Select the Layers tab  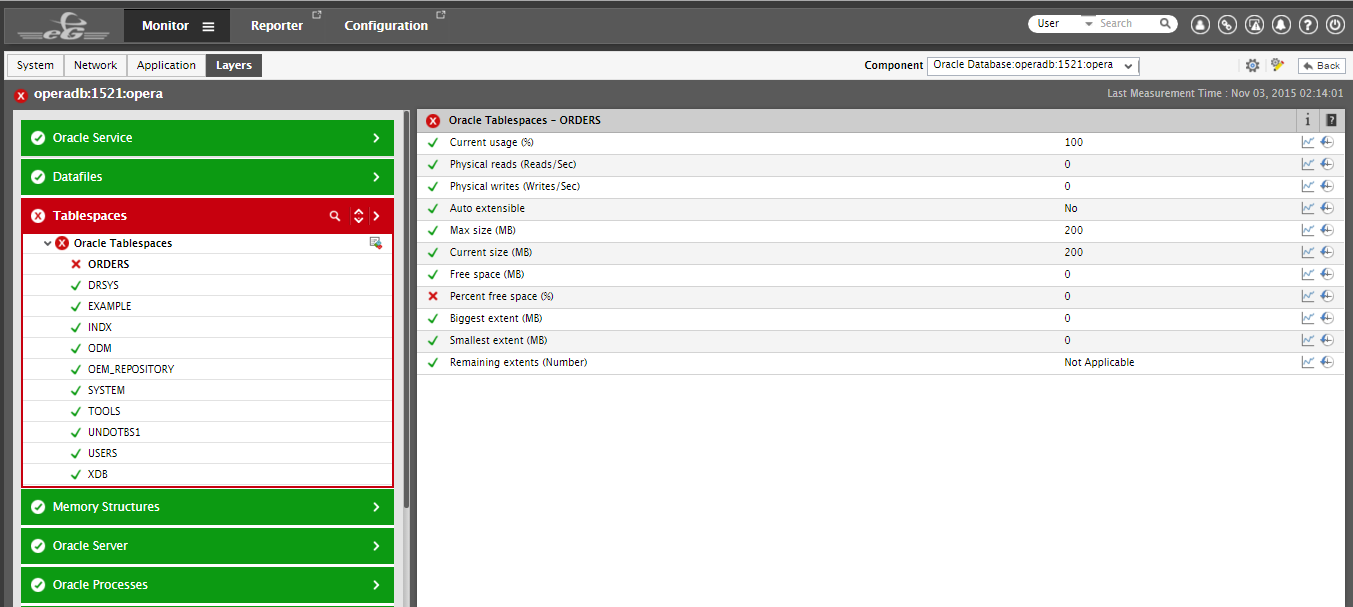234,65
